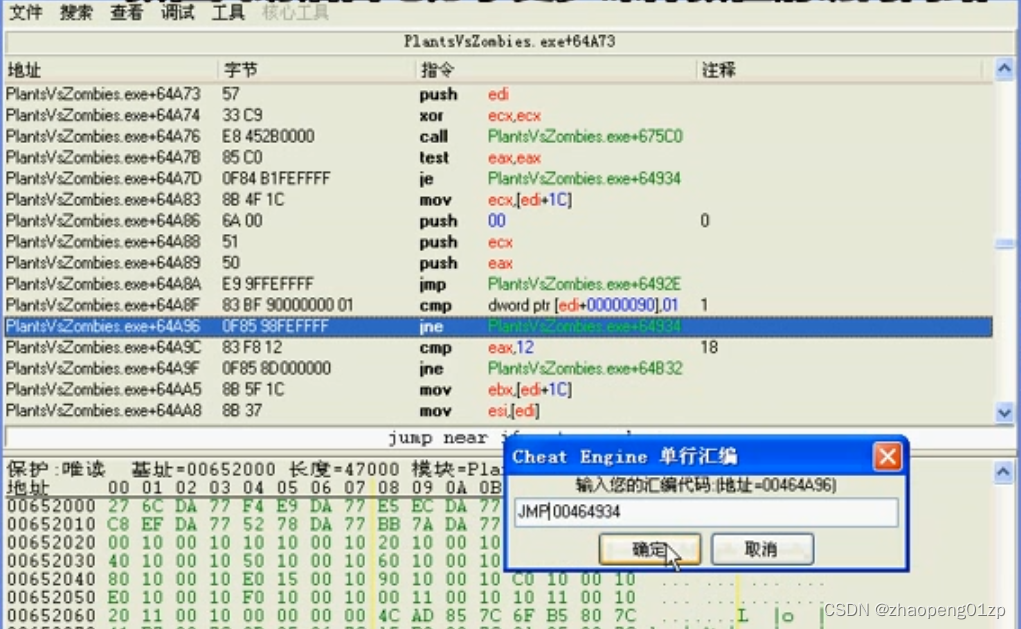Click hex row address 00652020

pos(51,542)
